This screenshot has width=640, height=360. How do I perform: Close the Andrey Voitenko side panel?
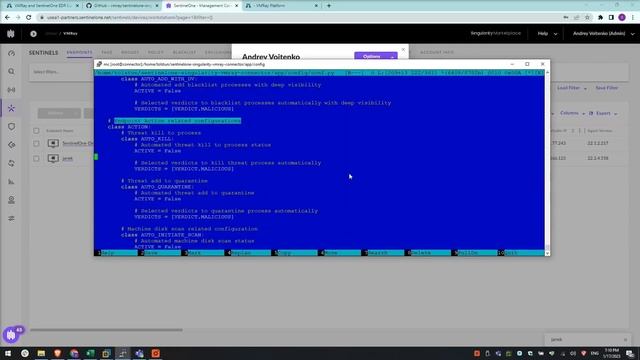pos(403,50)
